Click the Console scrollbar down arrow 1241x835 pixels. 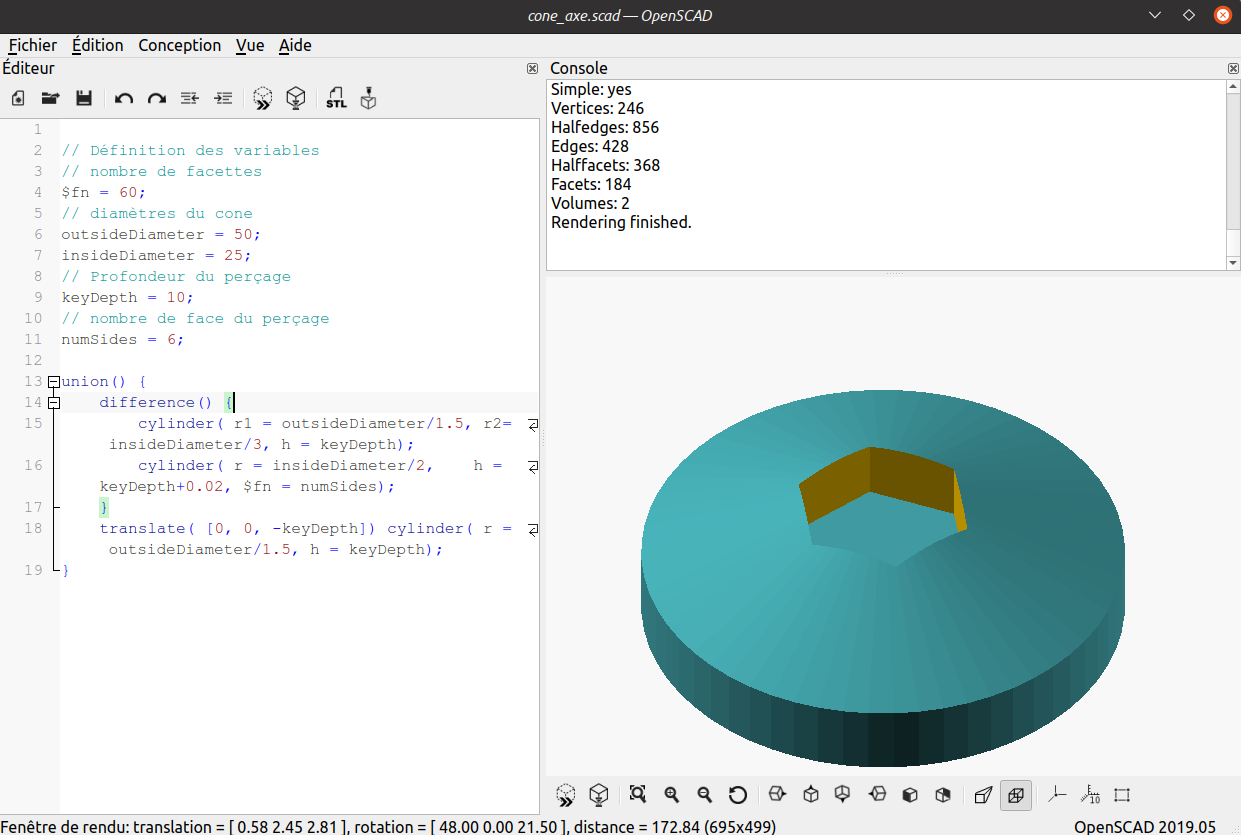(1232, 262)
